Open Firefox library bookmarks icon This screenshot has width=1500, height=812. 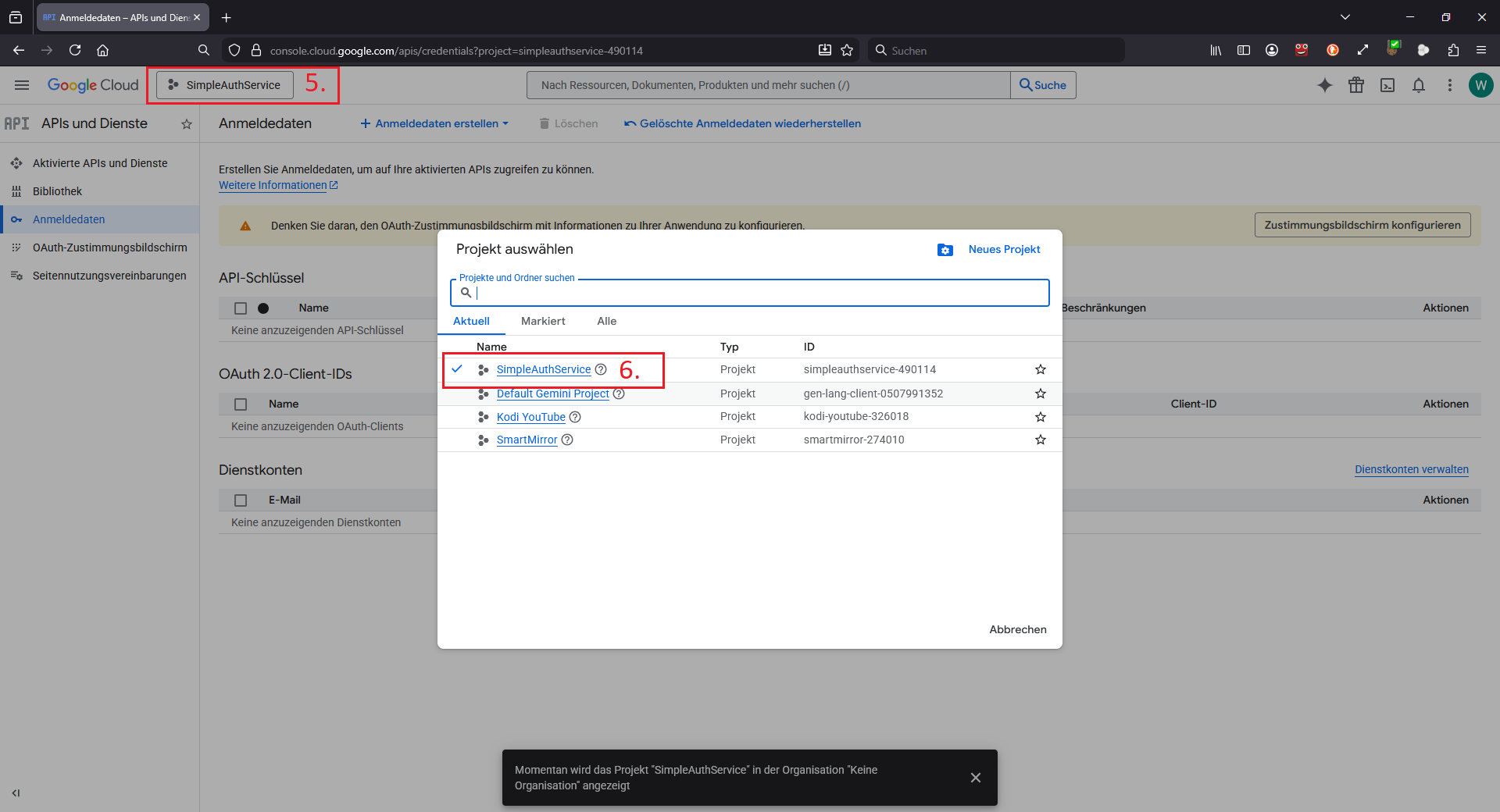pos(1216,50)
